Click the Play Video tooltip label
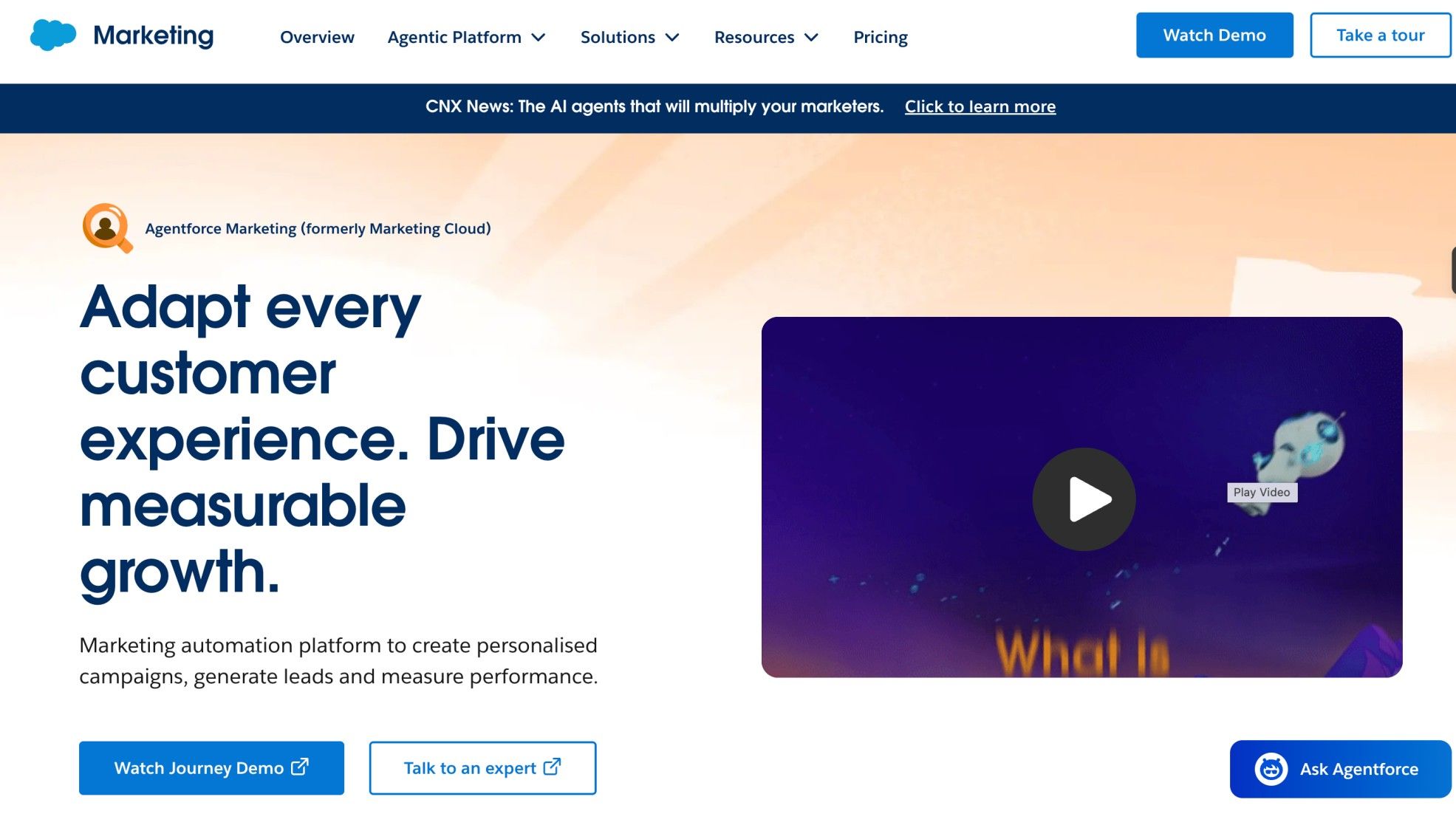The height and width of the screenshot is (825, 1456). pyautogui.click(x=1262, y=492)
